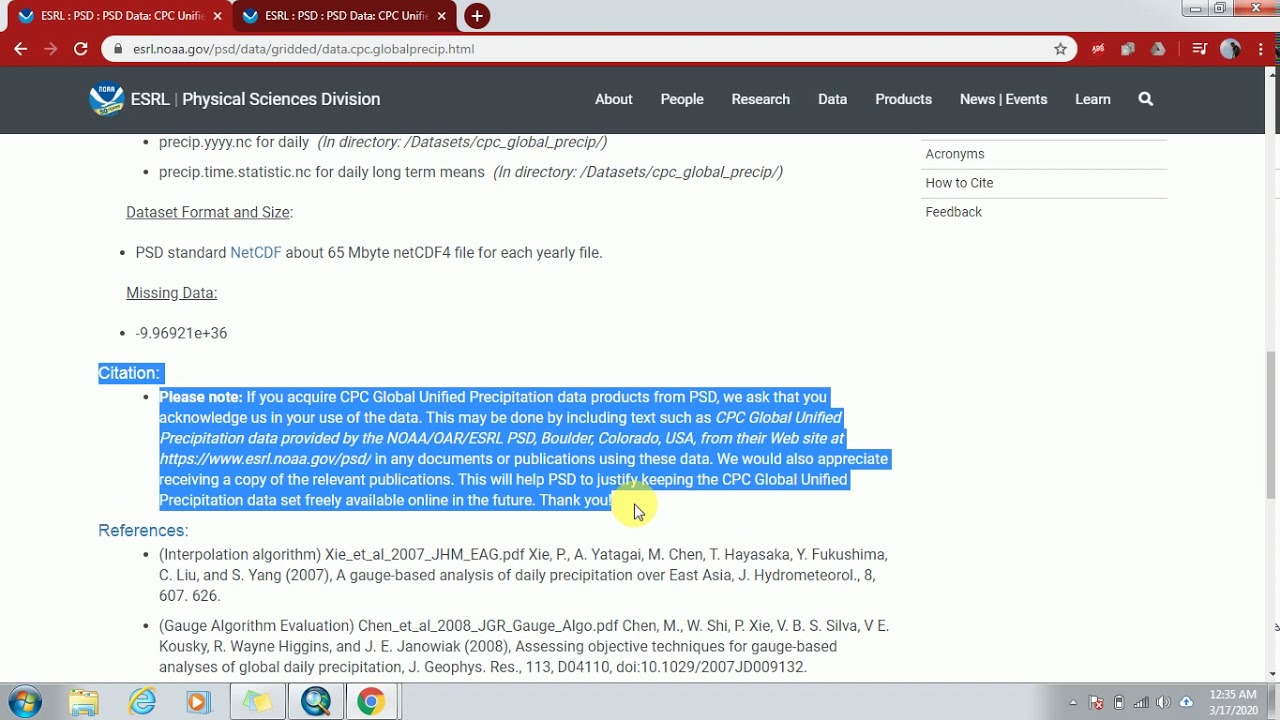Open the About menu

coord(614,99)
